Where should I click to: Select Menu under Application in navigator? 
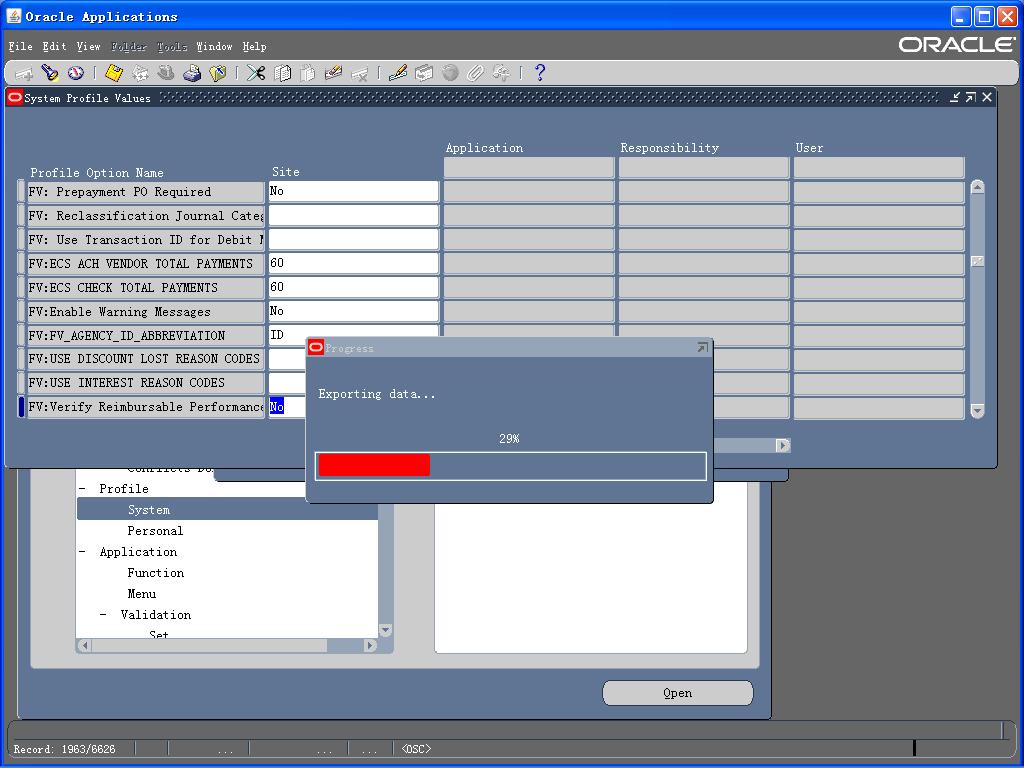point(142,594)
